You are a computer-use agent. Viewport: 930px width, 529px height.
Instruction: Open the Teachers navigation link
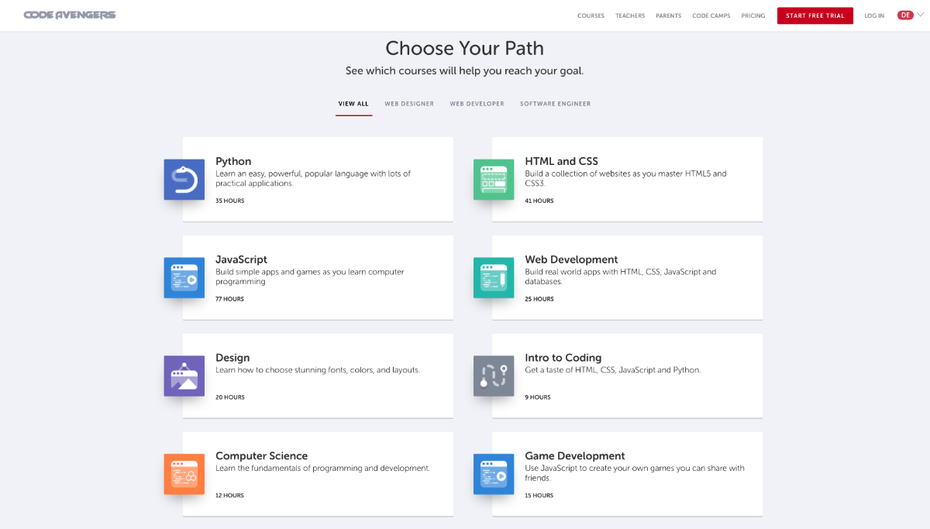tap(630, 16)
